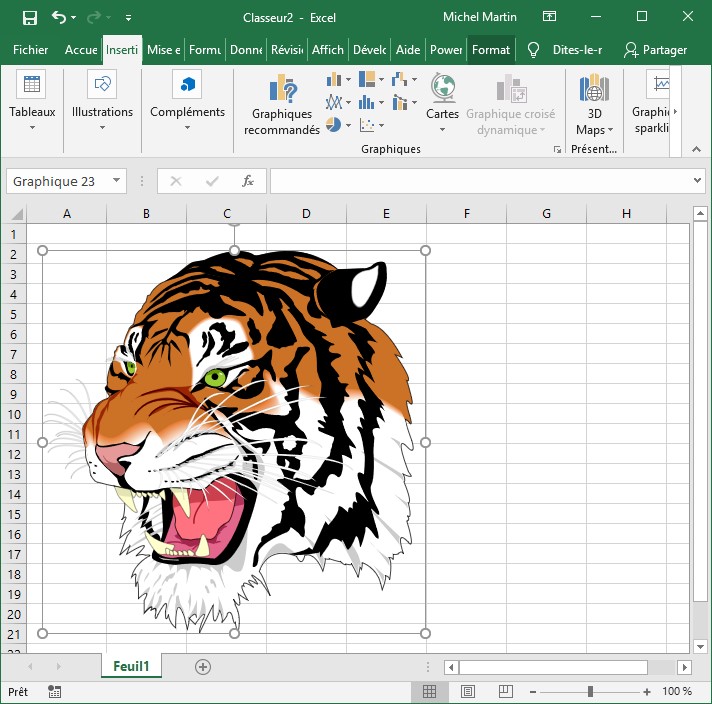Open the 3D Maps tool
The image size is (712, 704).
point(594,105)
